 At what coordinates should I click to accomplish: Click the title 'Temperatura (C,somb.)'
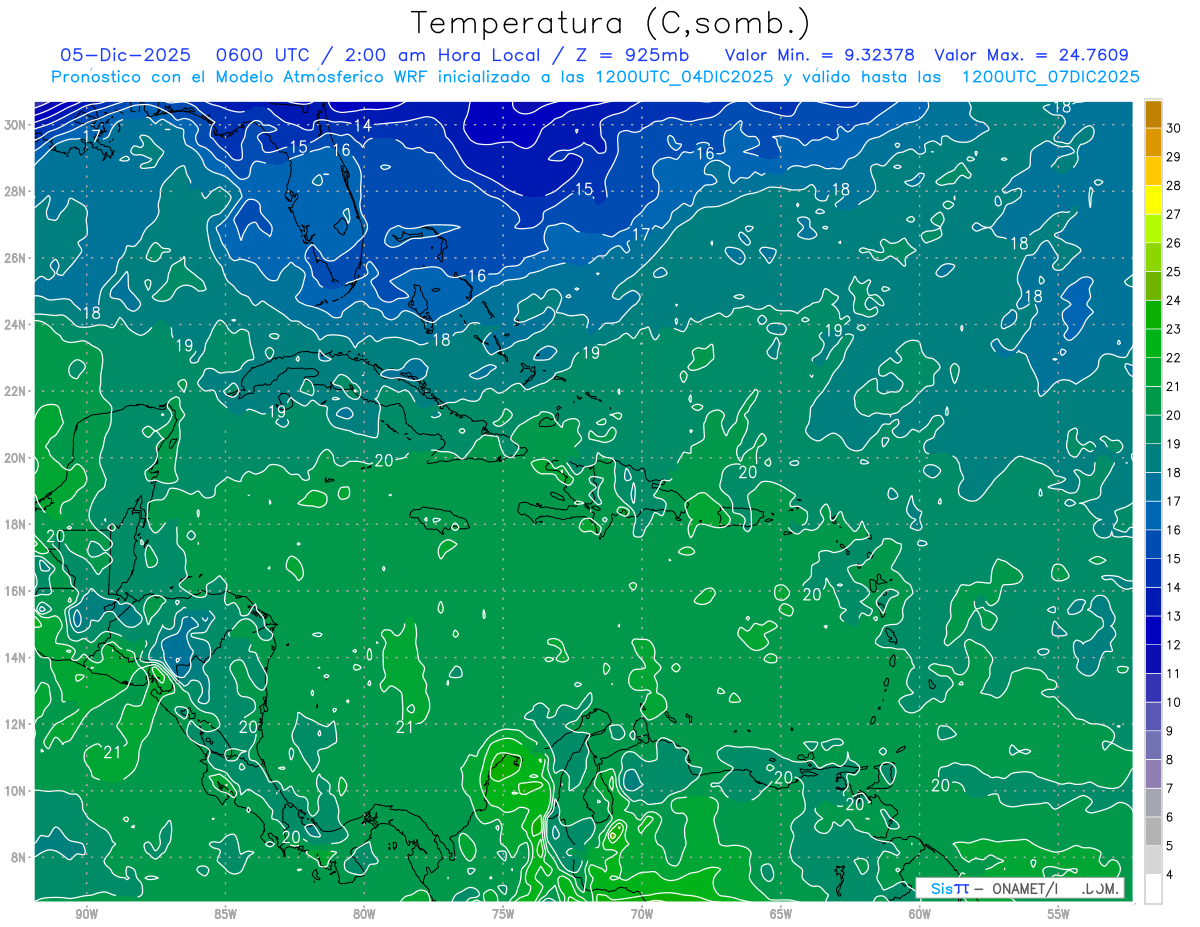point(611,22)
